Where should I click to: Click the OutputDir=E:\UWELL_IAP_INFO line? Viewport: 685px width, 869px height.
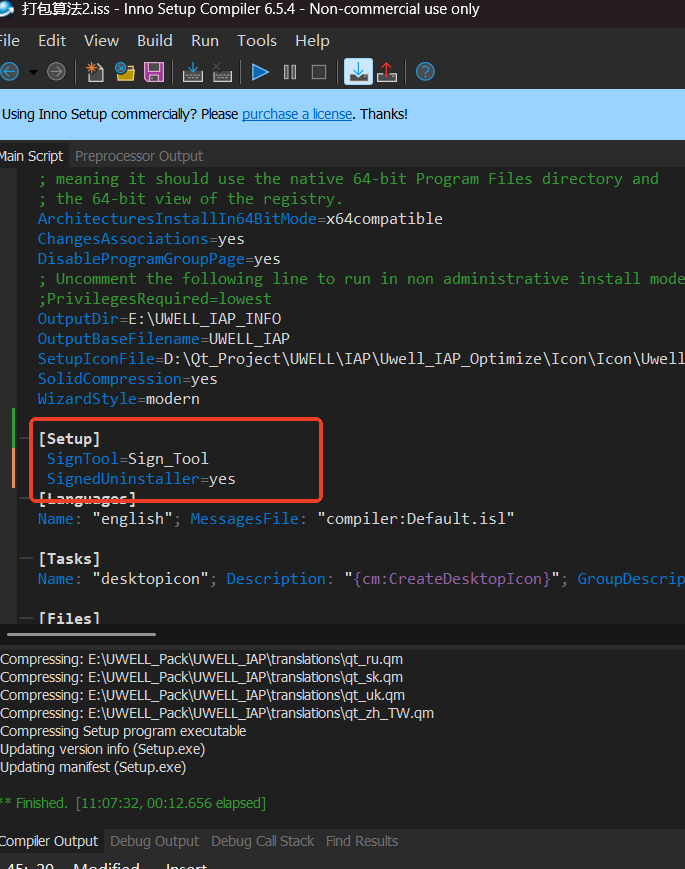(x=160, y=319)
